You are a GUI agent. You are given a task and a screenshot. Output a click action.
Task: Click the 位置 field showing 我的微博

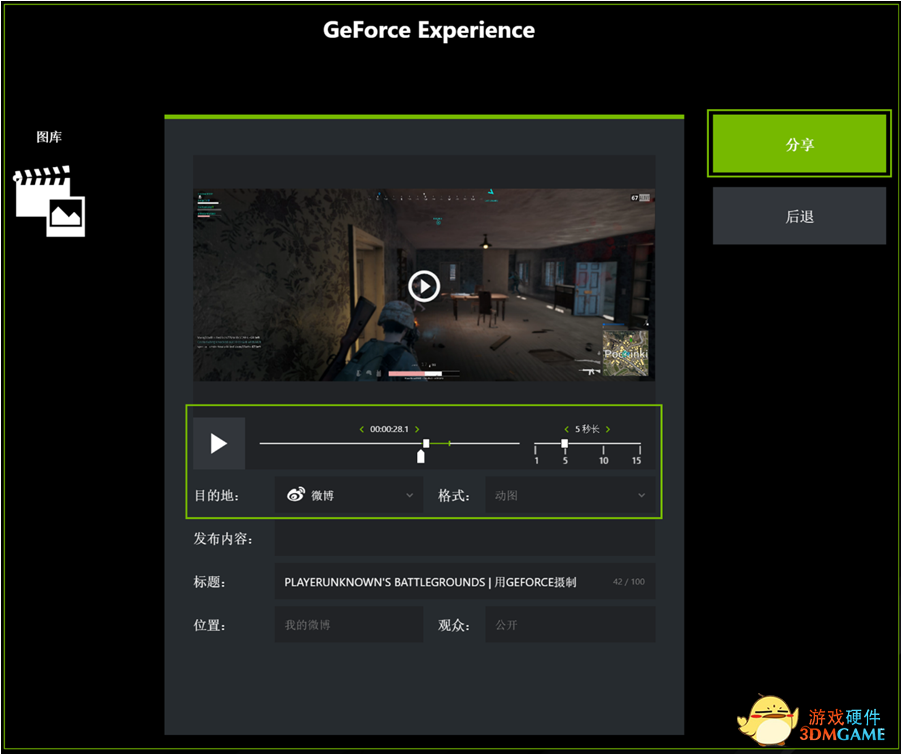349,625
